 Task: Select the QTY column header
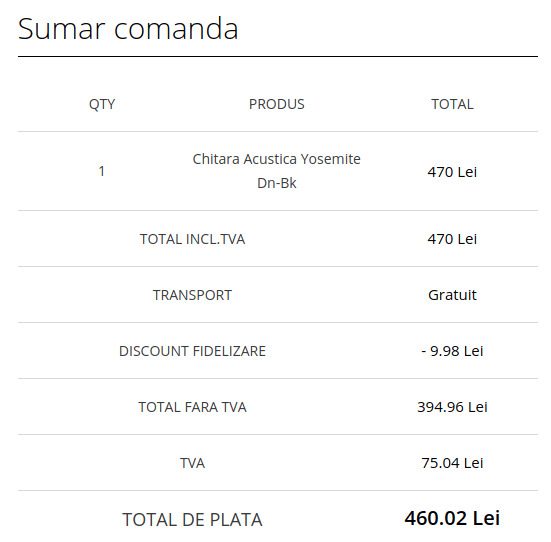[102, 104]
